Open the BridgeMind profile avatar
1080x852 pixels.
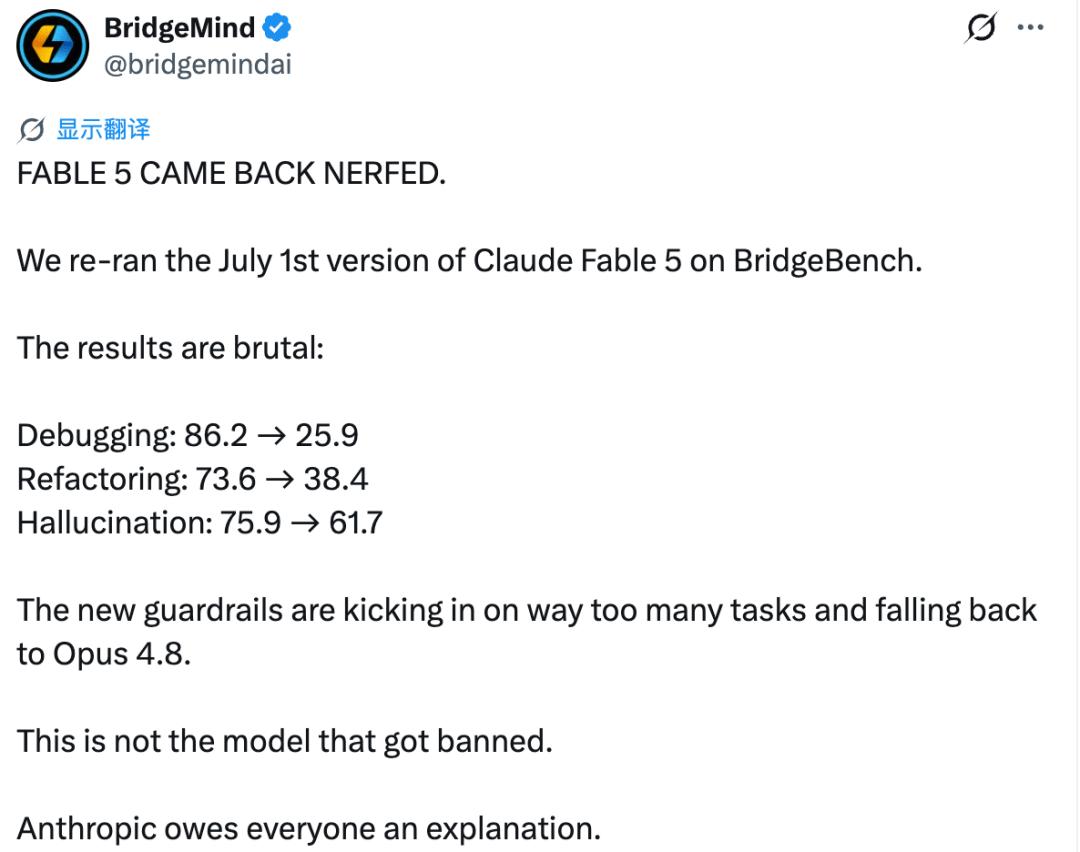click(52, 45)
